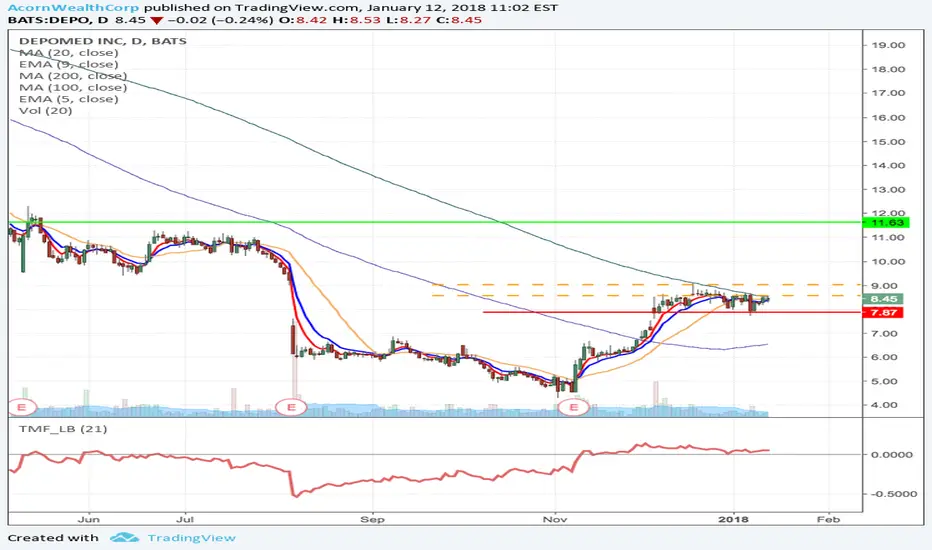
Task: Click the 2018 date axis label
Action: point(733,519)
